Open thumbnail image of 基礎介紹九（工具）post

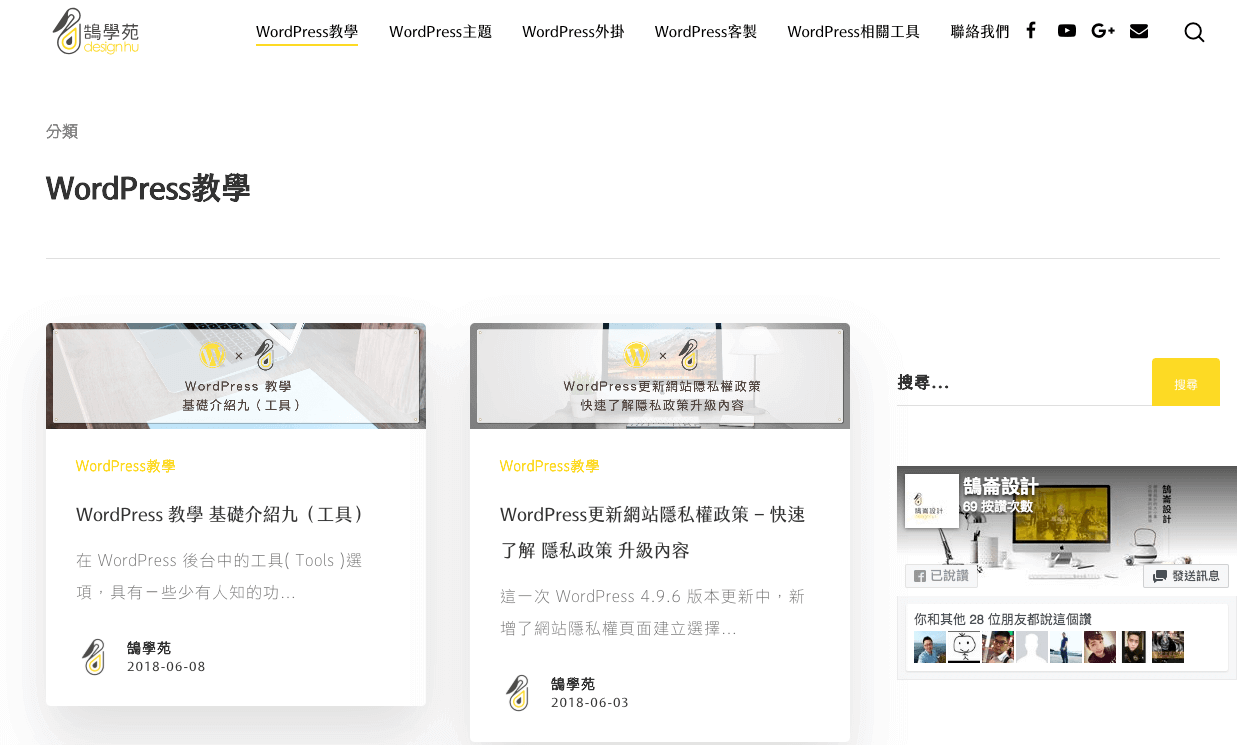236,376
